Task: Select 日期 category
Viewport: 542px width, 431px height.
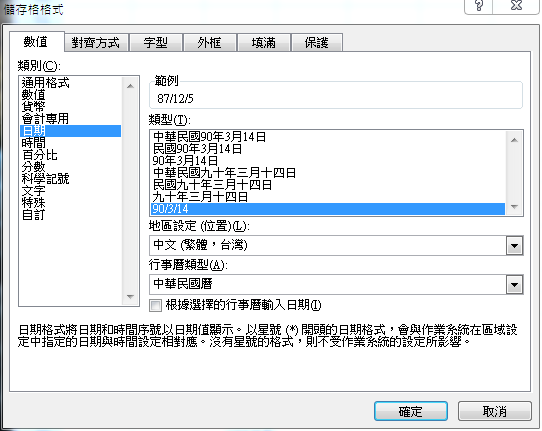Action: pyautogui.click(x=71, y=131)
